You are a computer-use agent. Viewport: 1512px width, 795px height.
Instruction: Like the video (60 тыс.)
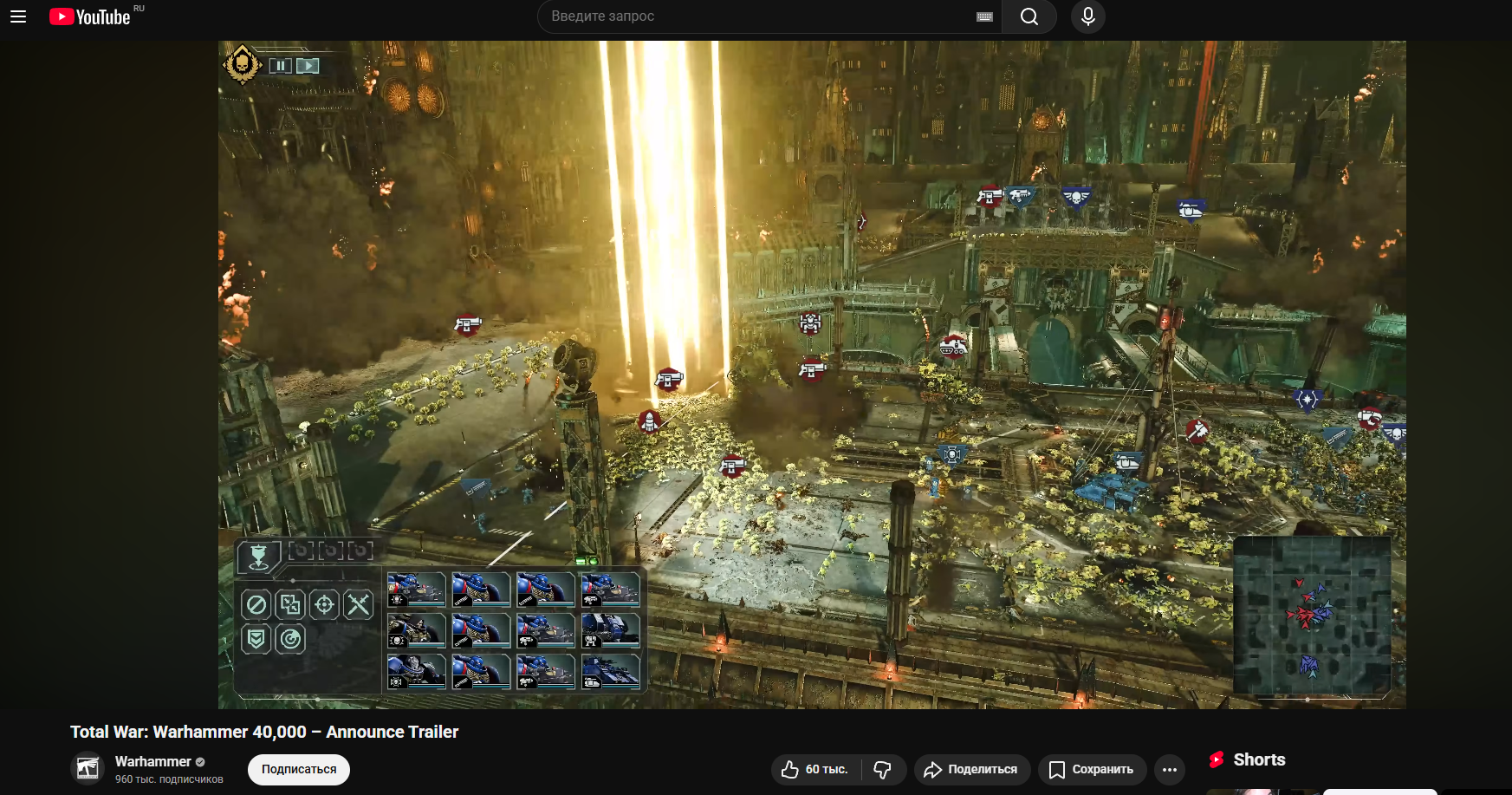(x=815, y=769)
